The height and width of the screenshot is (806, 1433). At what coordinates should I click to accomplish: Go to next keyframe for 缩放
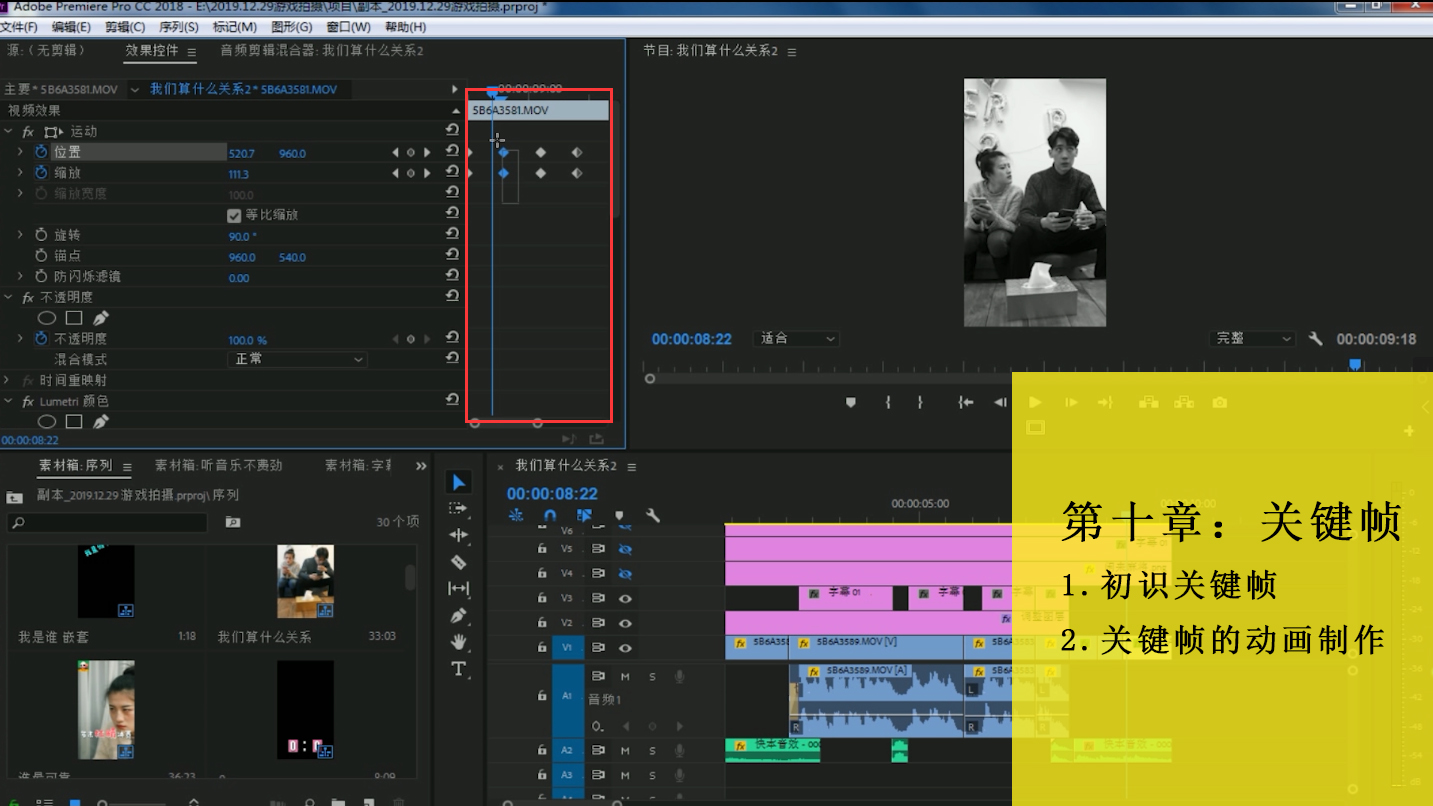click(427, 173)
